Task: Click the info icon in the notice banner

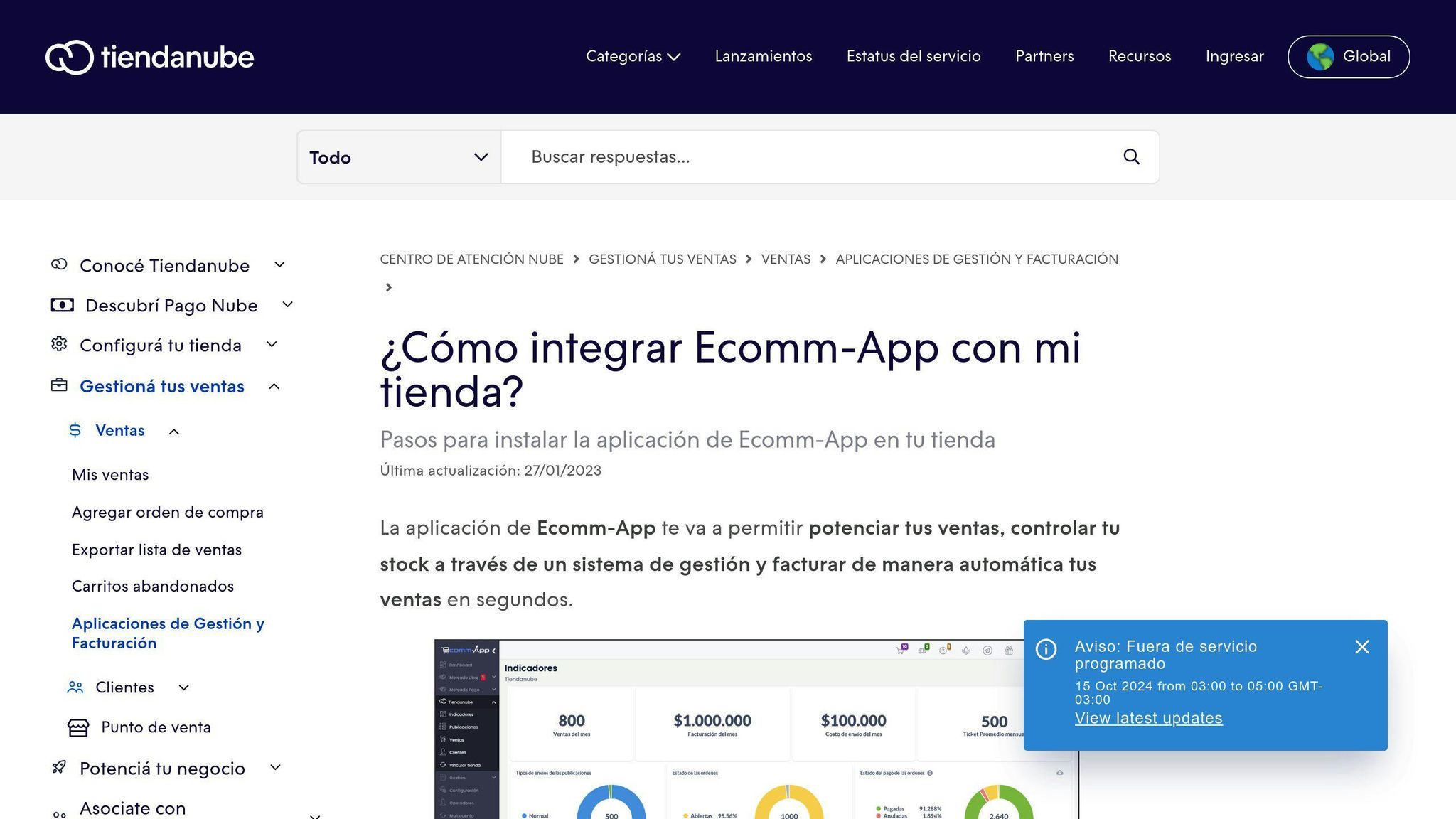Action: click(1046, 649)
